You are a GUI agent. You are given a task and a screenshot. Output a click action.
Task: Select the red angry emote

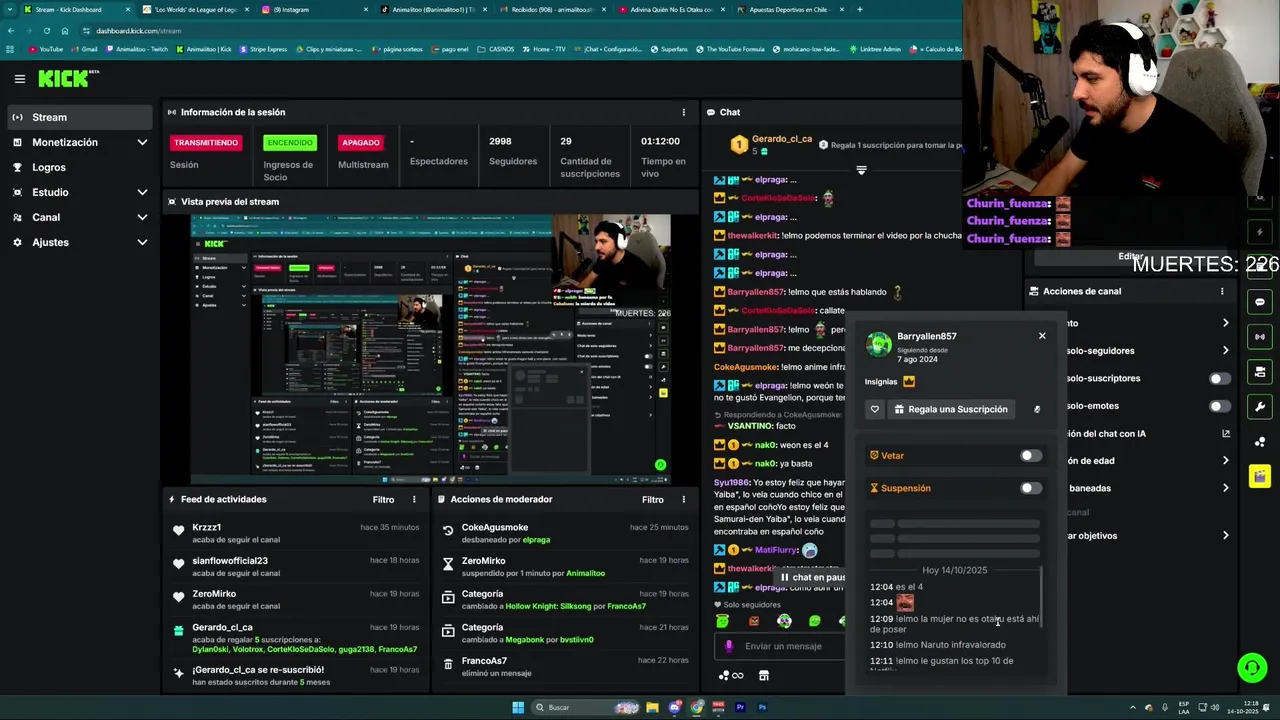coord(754,621)
